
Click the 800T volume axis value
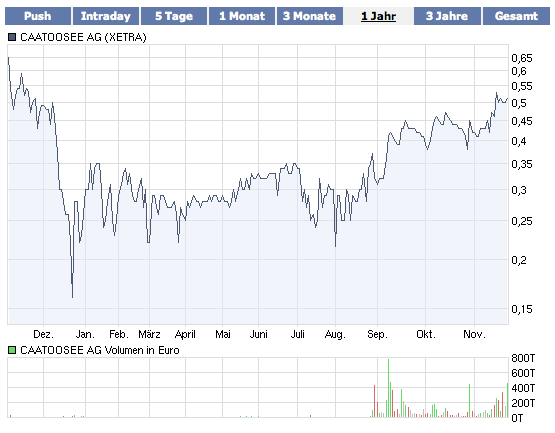[x=523, y=358]
